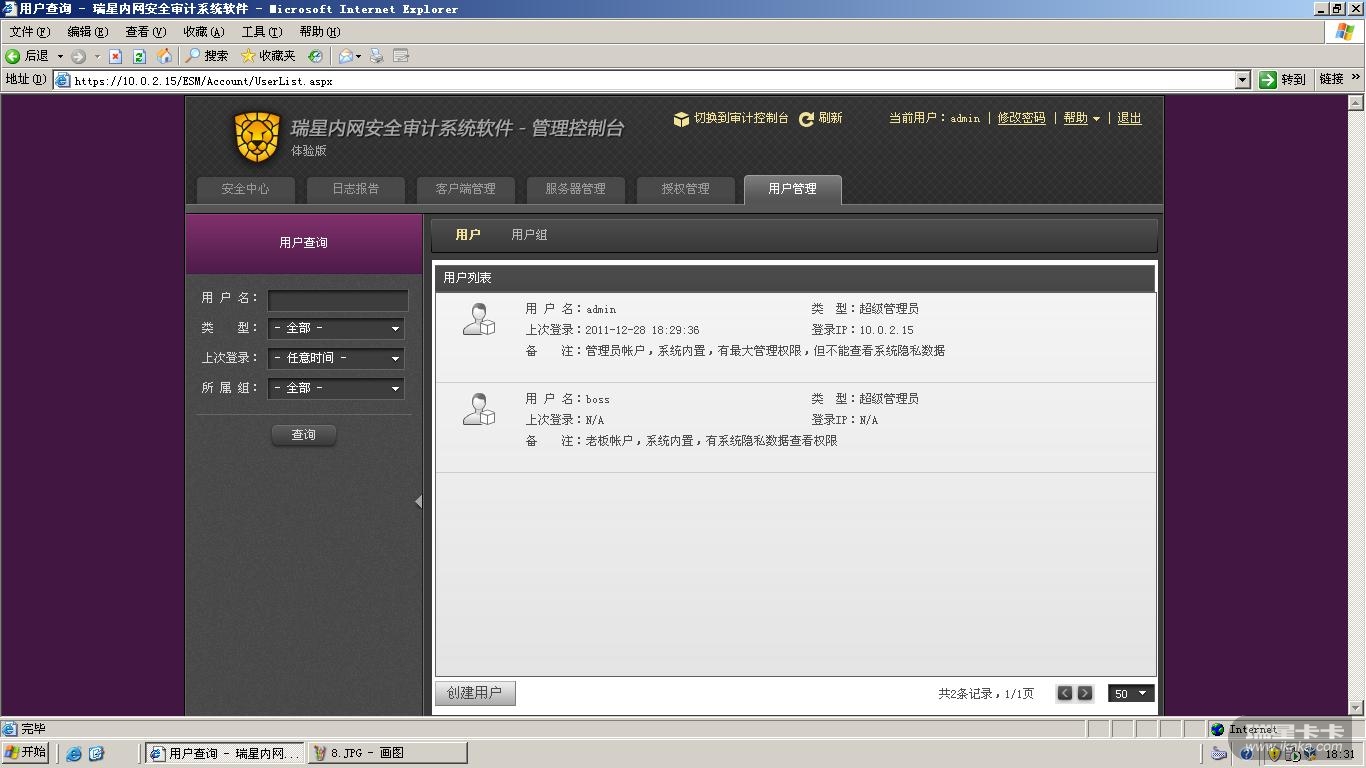
Task: Click the IE Home toolbar icon
Action: click(x=164, y=56)
